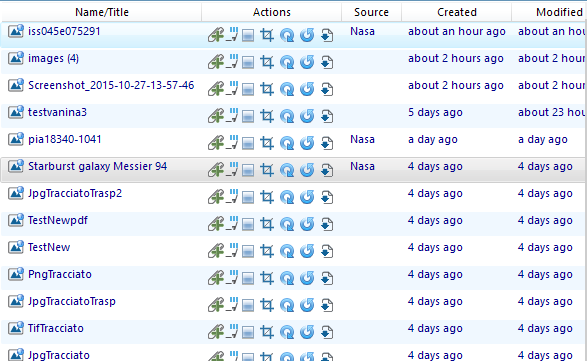Rotate PngTracciato clockwise

[x=287, y=278]
